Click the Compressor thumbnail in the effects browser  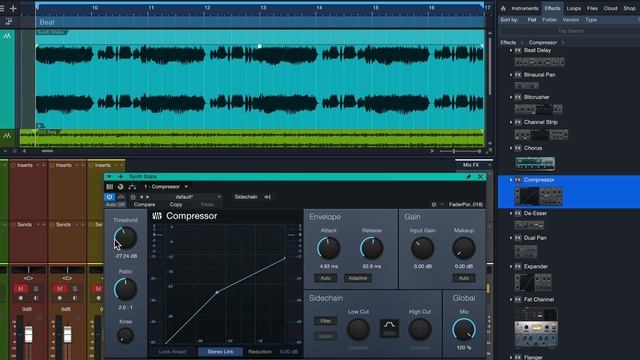point(539,196)
